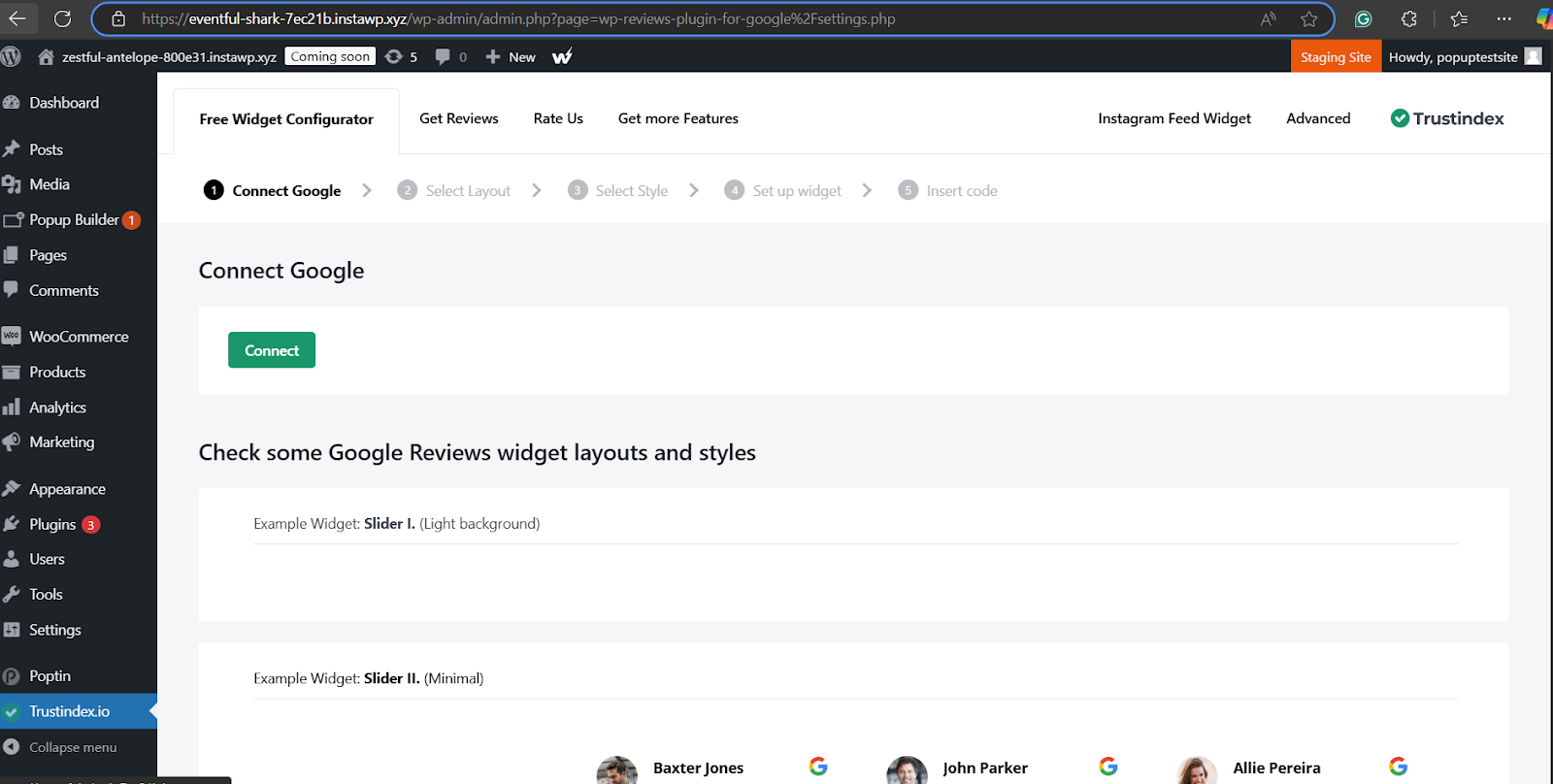
Task: Click Google icon beside Allie Pereira
Action: click(x=1399, y=767)
